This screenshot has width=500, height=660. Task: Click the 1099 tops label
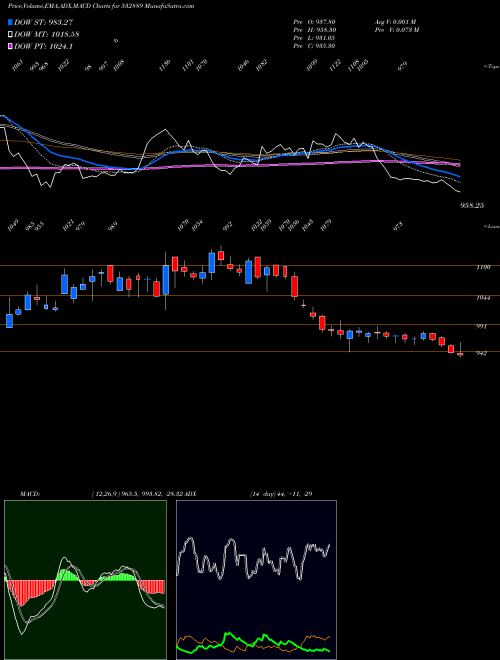(x=312, y=65)
